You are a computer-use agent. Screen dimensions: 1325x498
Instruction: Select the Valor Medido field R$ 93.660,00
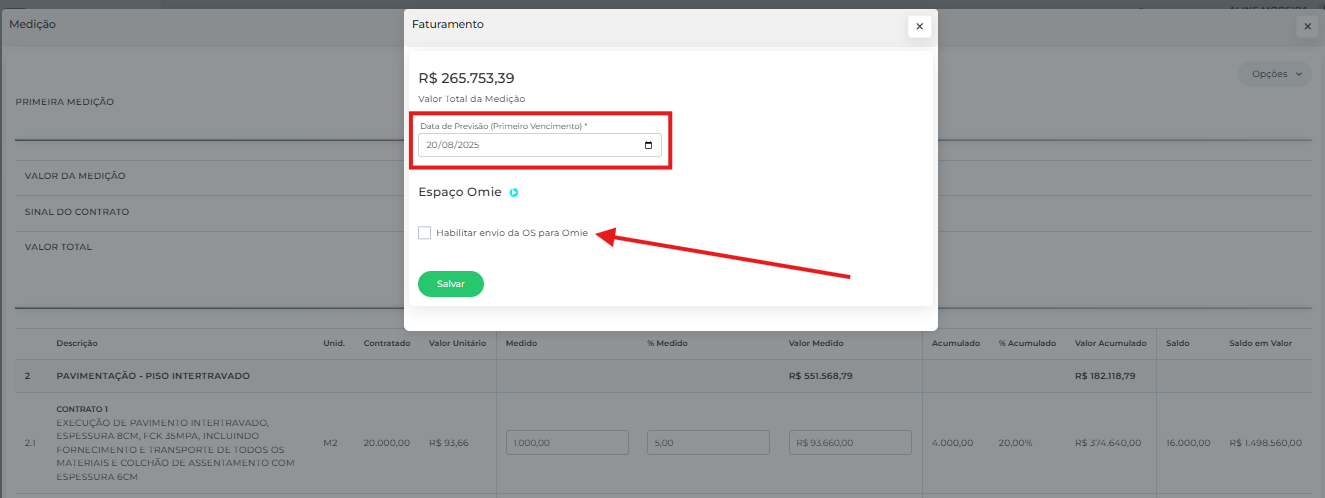849,443
